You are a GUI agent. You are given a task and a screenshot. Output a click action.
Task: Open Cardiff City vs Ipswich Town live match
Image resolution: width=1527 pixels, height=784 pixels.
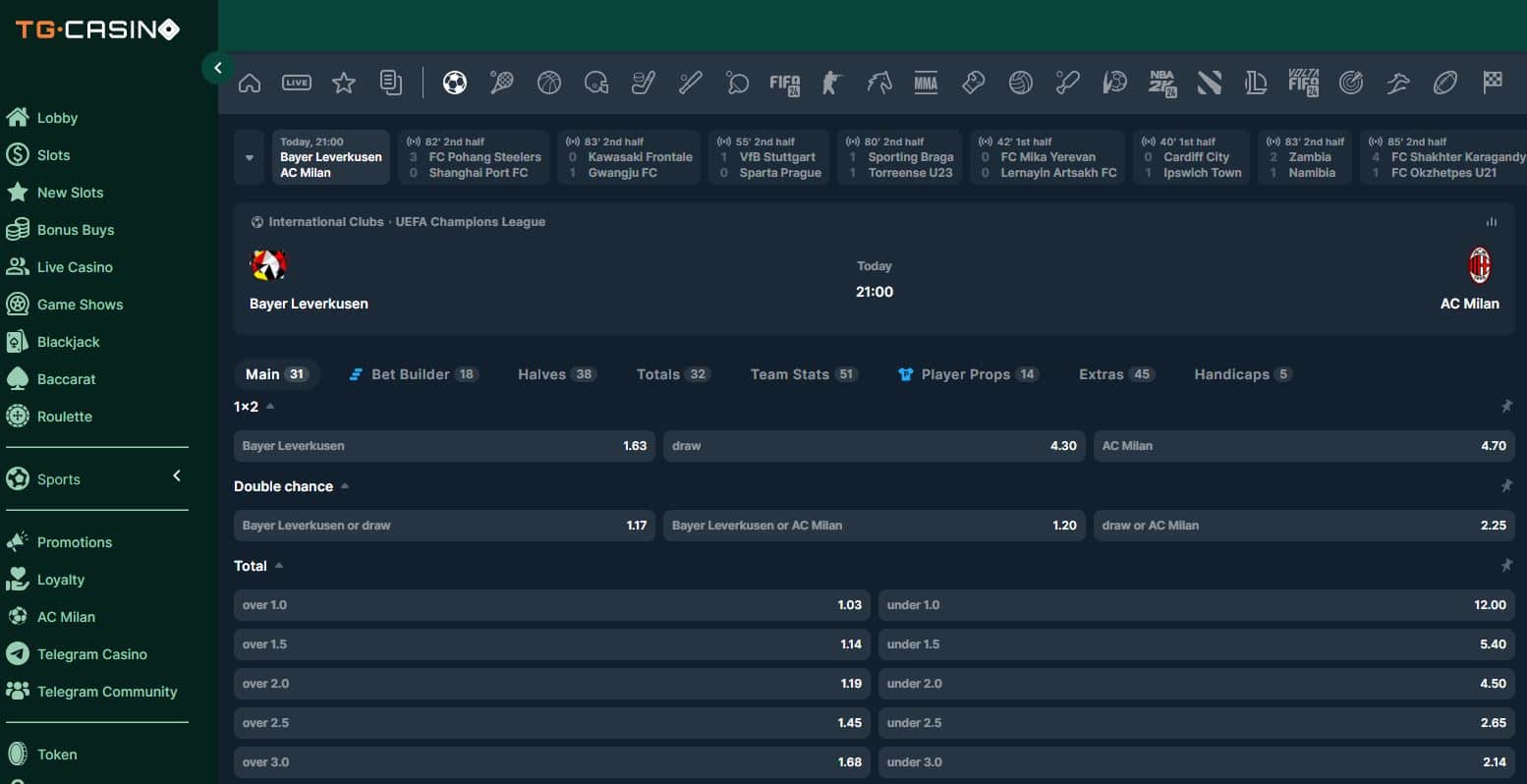pos(1191,157)
